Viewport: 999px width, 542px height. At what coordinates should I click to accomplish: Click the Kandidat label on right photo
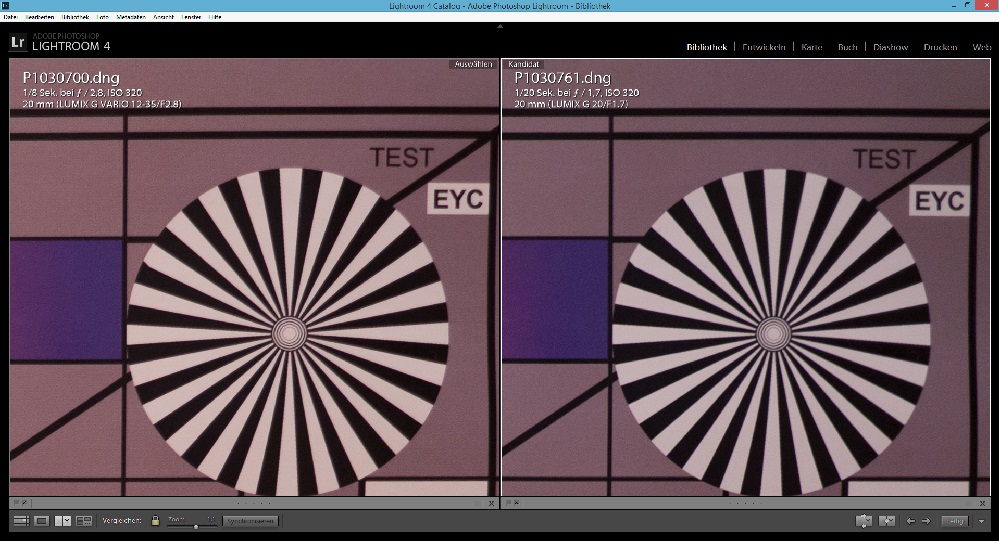click(x=524, y=64)
